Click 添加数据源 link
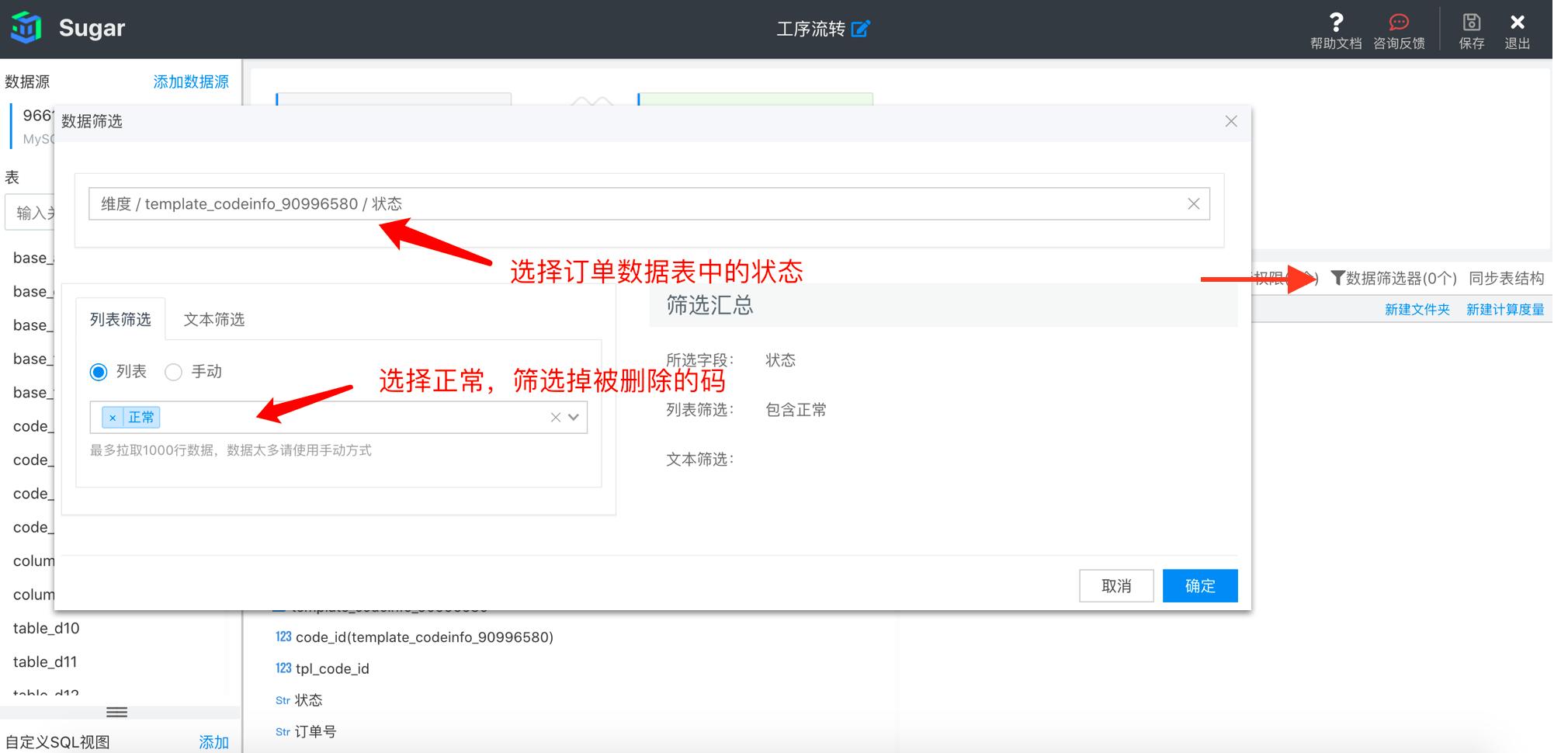This screenshot has height=753, width=1568. 191,82
